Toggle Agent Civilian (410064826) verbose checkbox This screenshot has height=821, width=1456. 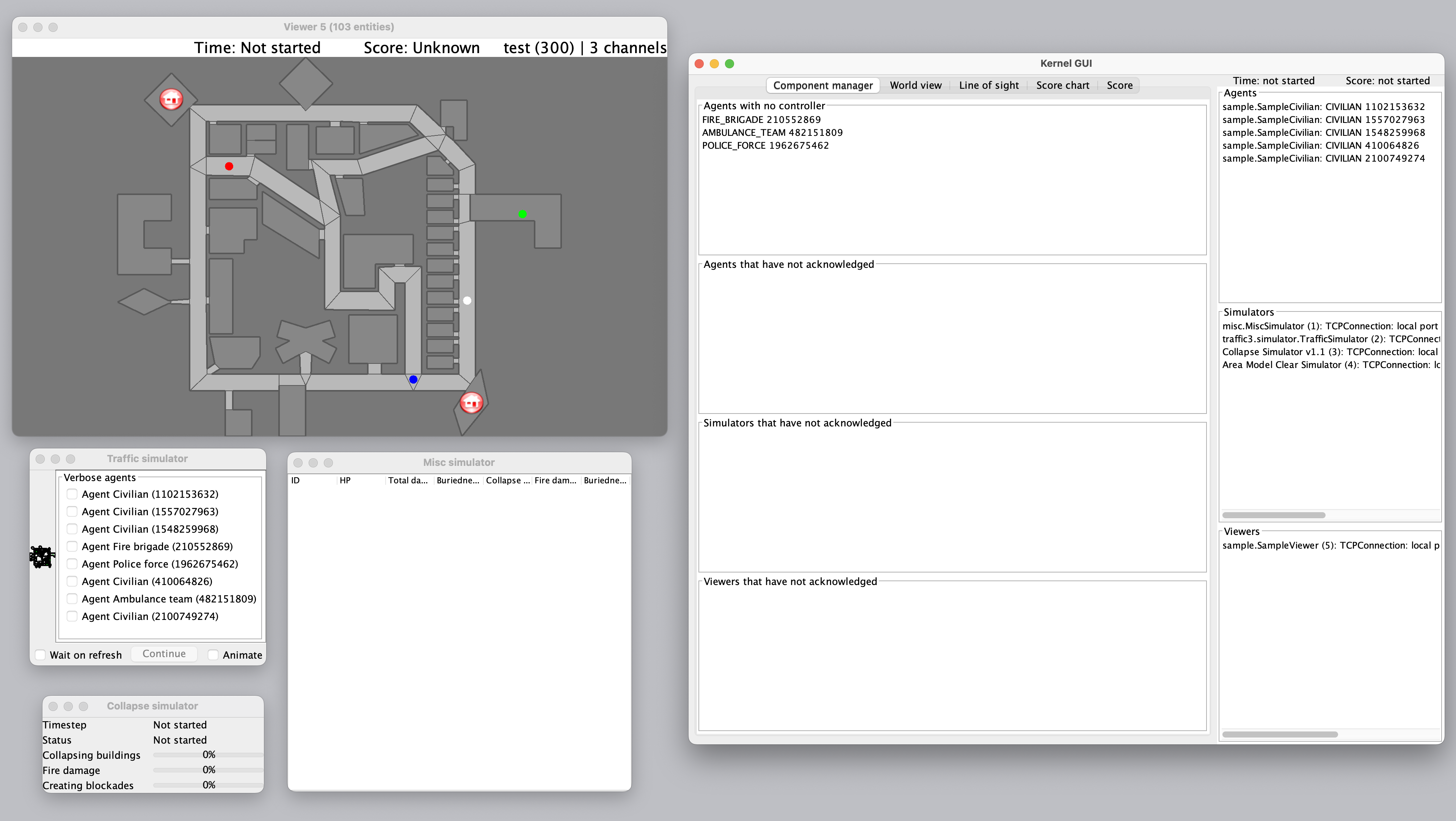pos(72,581)
